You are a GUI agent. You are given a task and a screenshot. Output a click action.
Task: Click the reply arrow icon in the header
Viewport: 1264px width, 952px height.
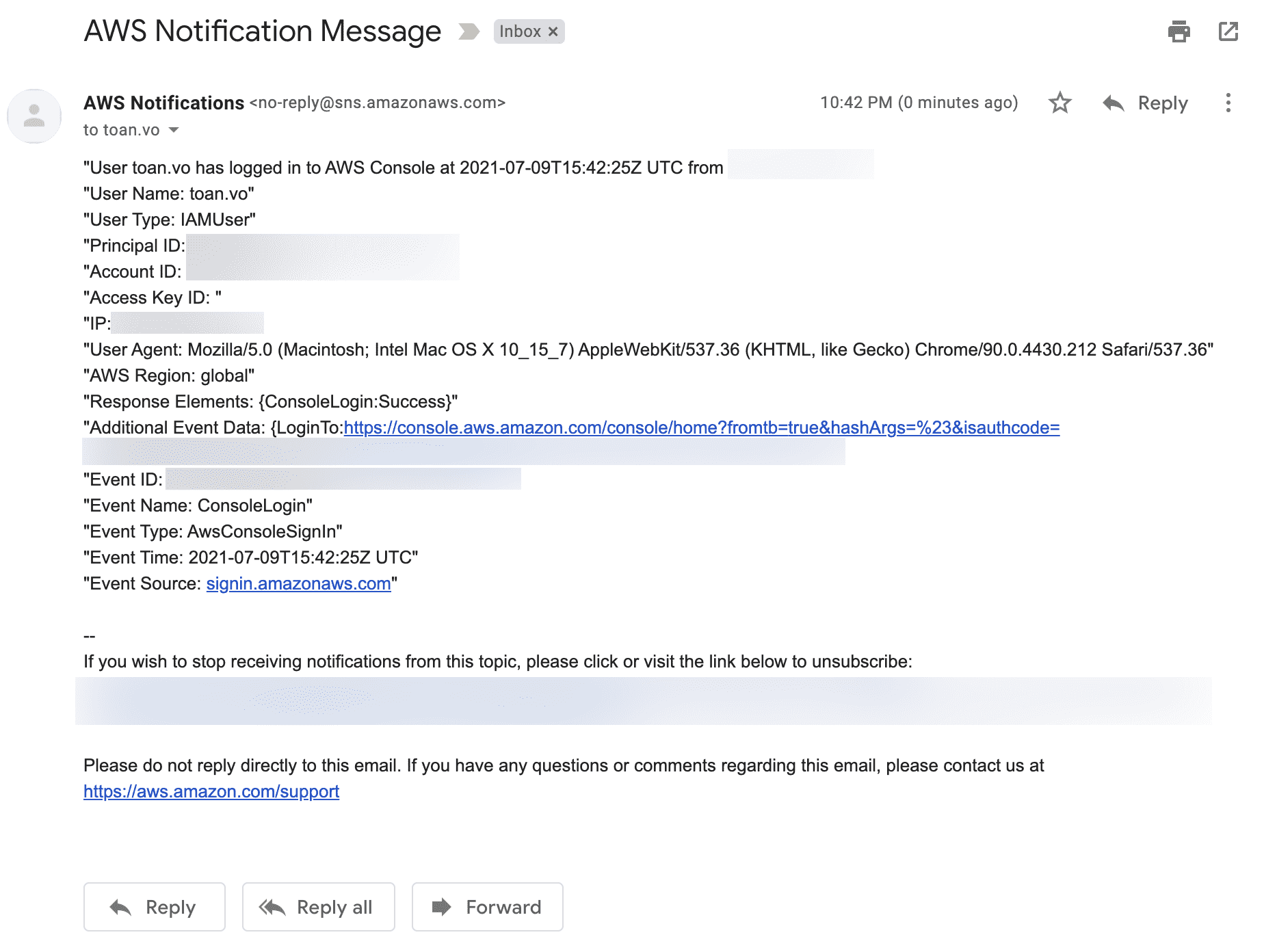point(1114,103)
